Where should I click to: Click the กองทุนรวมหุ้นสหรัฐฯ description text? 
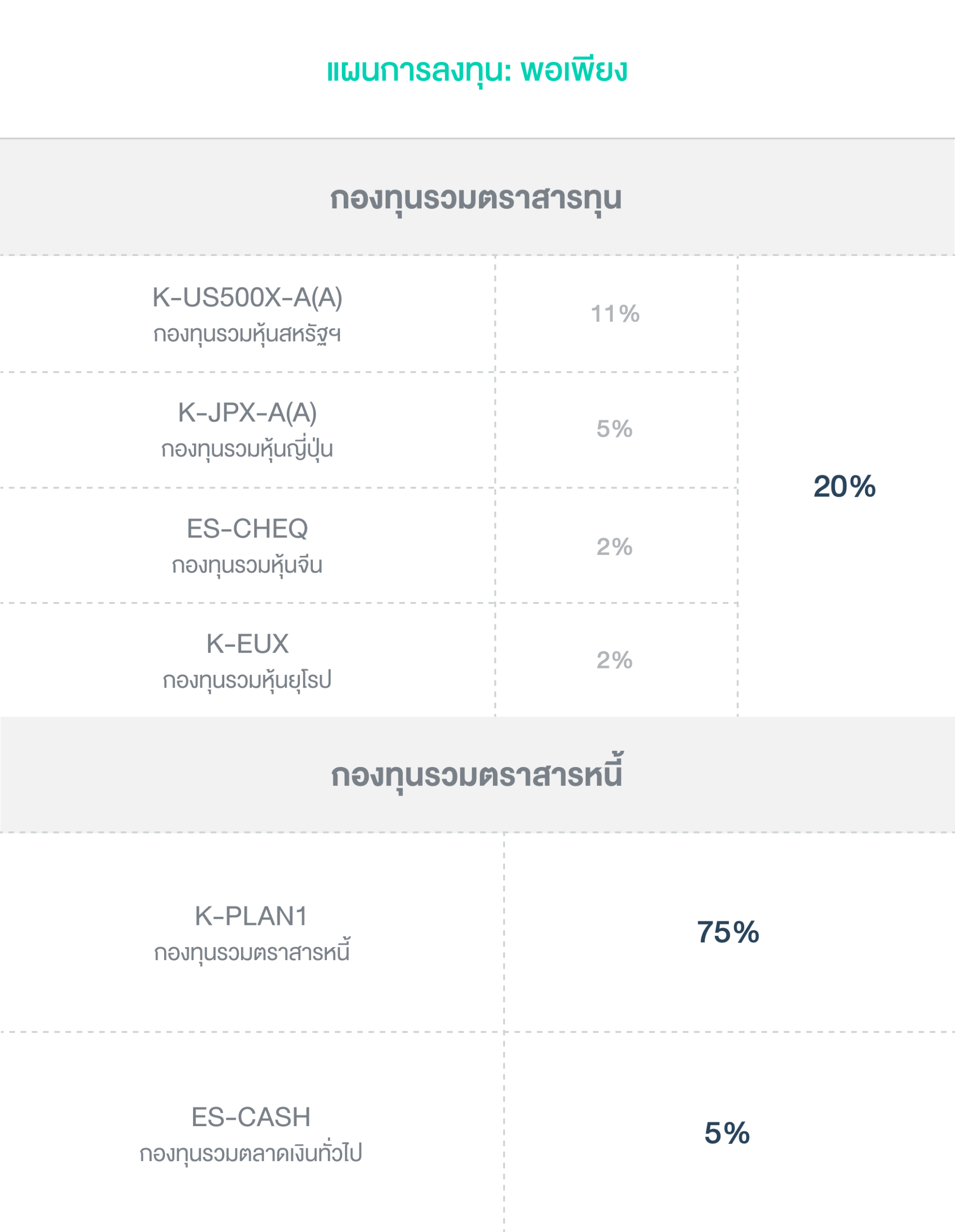pos(247,334)
